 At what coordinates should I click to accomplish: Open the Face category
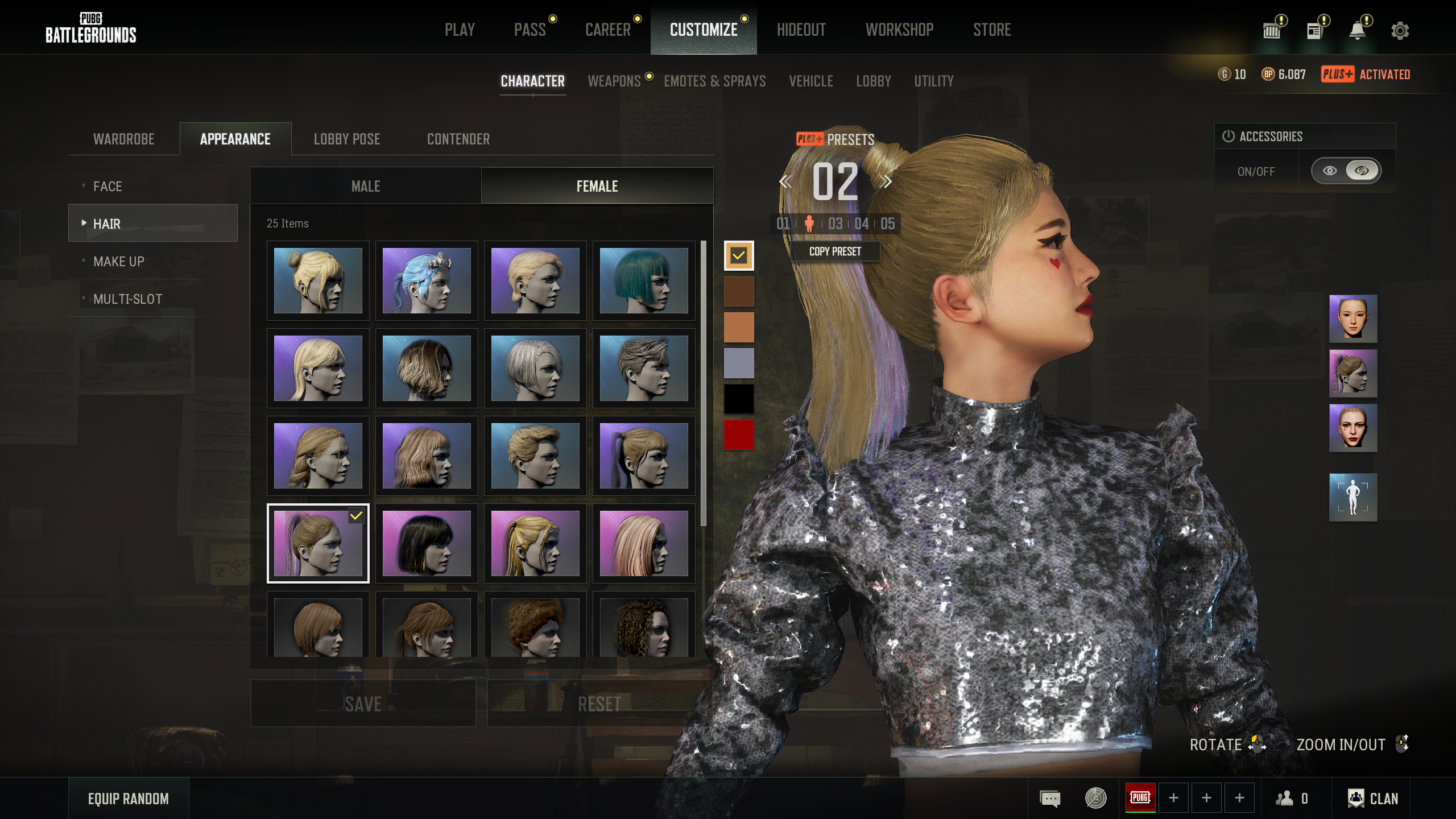(x=152, y=186)
